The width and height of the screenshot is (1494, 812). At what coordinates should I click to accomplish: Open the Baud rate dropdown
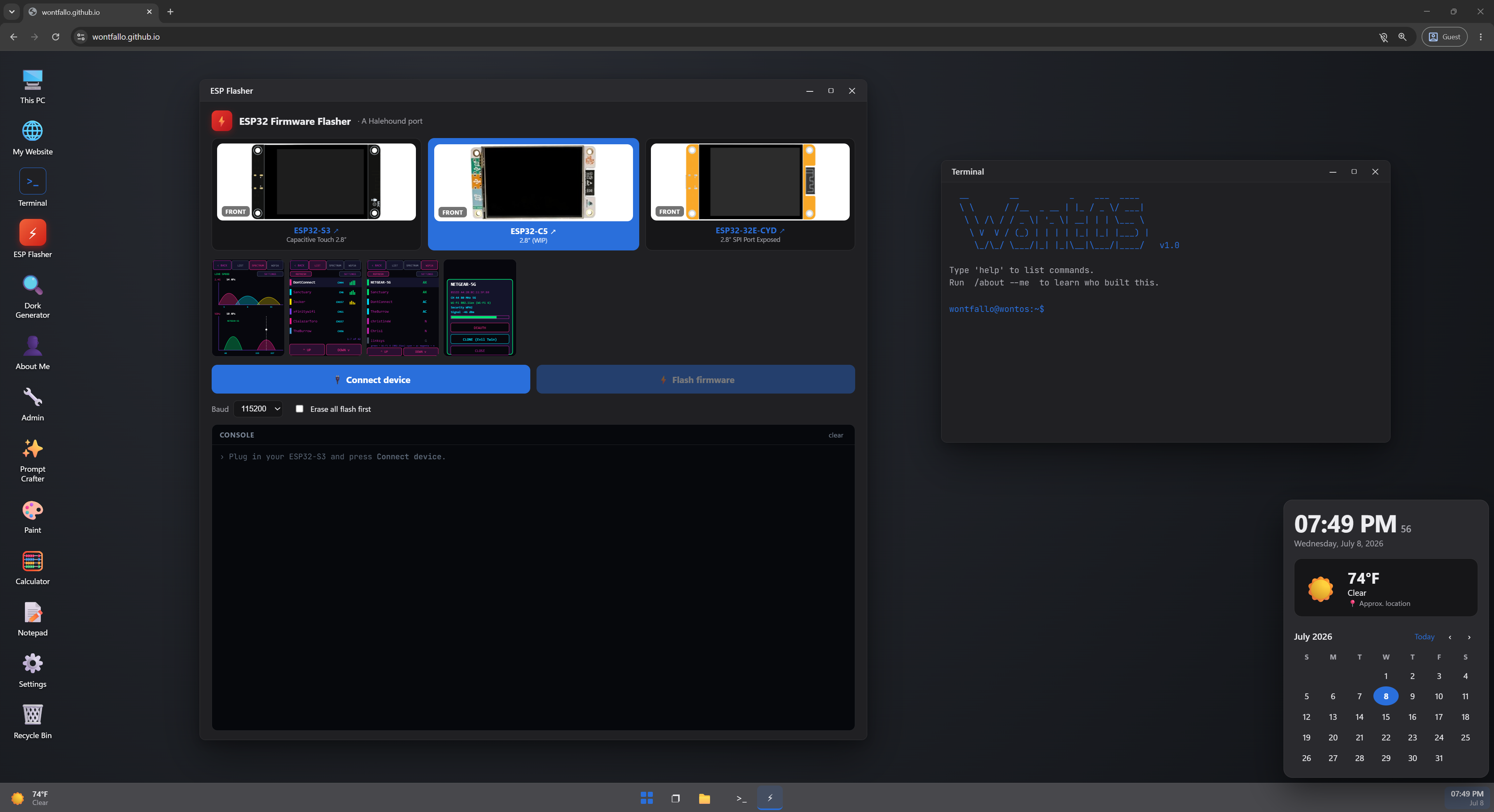[258, 409]
